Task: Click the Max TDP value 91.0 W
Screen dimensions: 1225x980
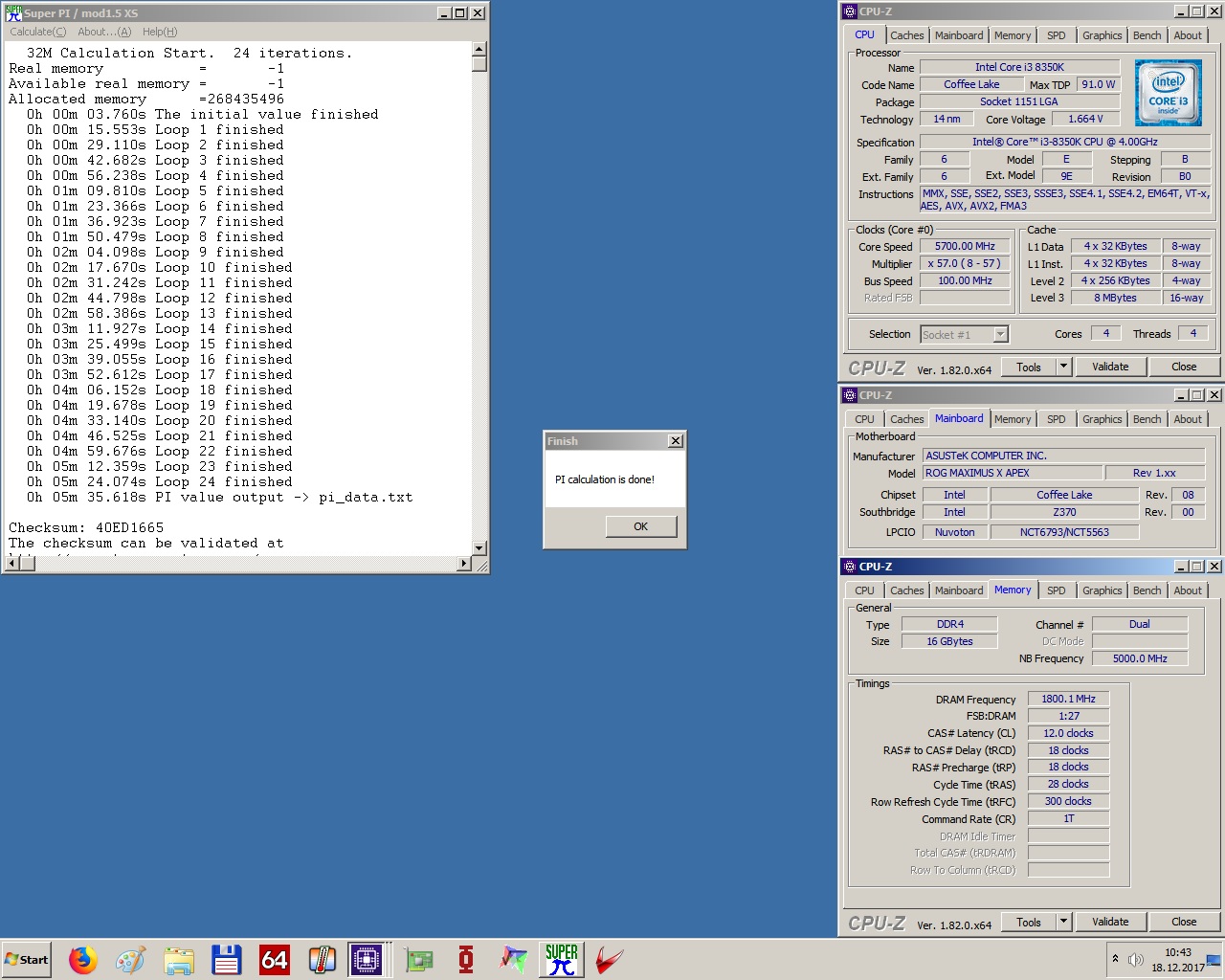Action: pyautogui.click(x=1098, y=84)
